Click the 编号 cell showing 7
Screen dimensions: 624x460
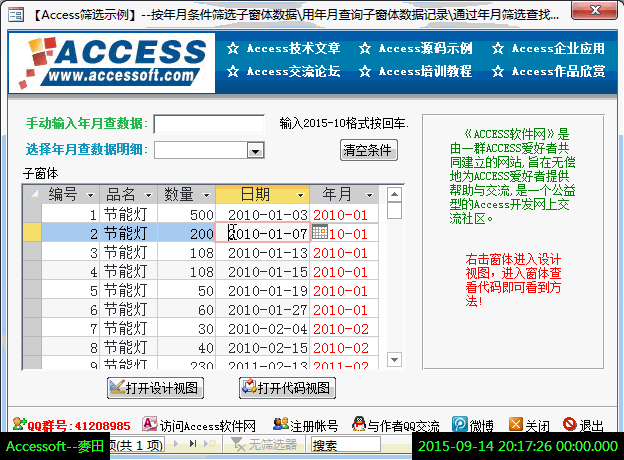point(70,329)
